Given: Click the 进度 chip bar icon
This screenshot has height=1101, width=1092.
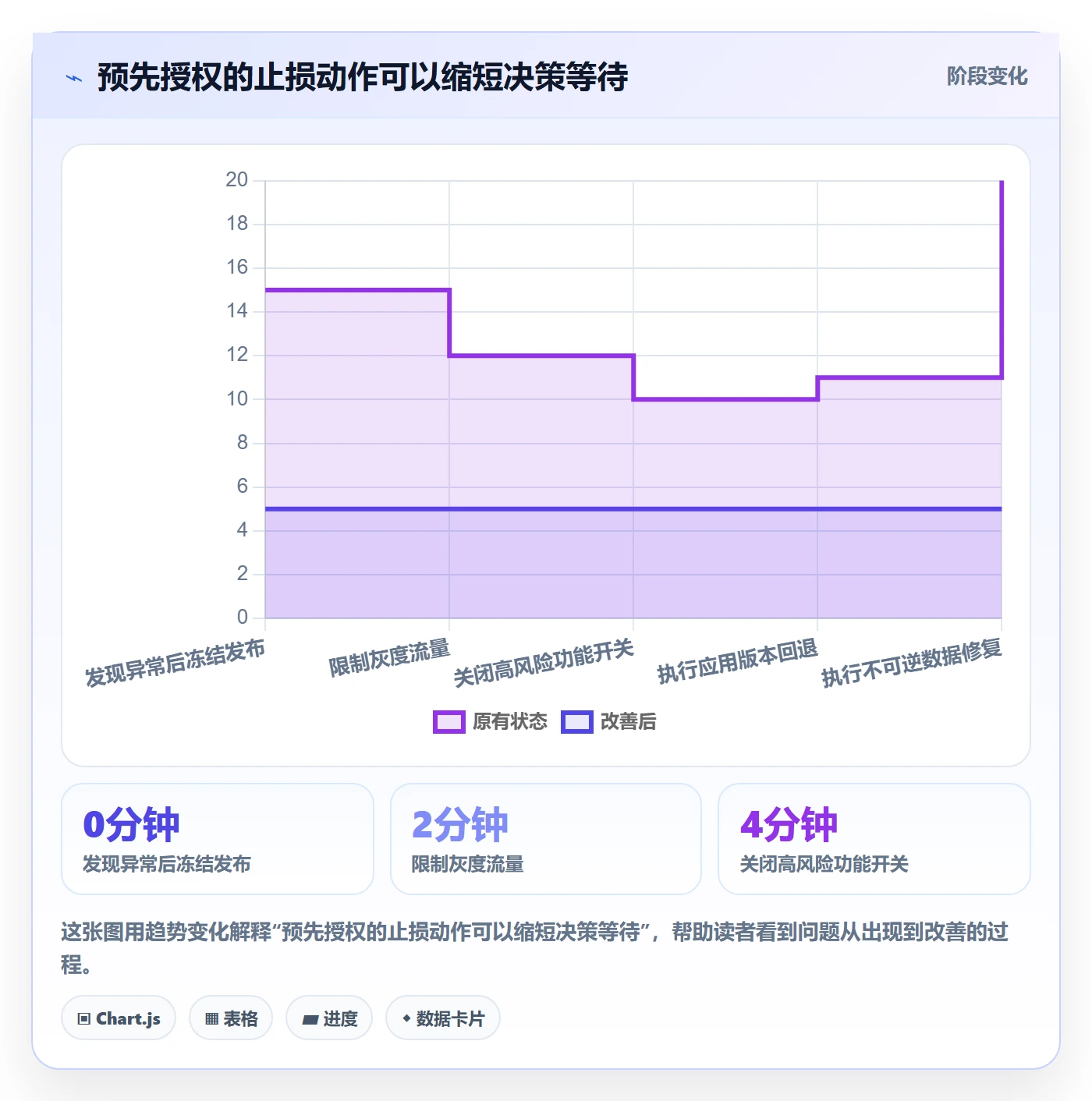Looking at the screenshot, I should point(310,1019).
